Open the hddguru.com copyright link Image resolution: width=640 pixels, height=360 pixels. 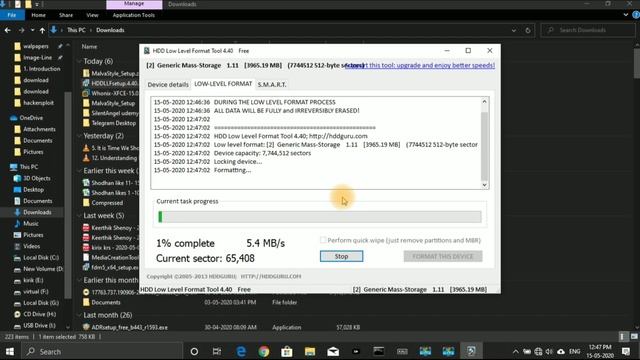pyautogui.click(x=271, y=276)
